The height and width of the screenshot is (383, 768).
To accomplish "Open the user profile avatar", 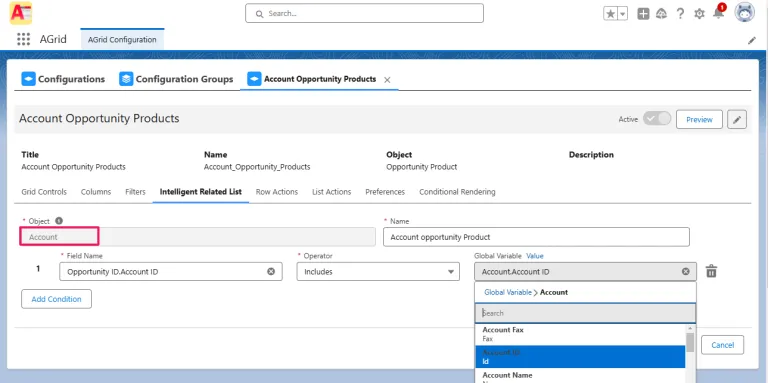I will click(744, 12).
